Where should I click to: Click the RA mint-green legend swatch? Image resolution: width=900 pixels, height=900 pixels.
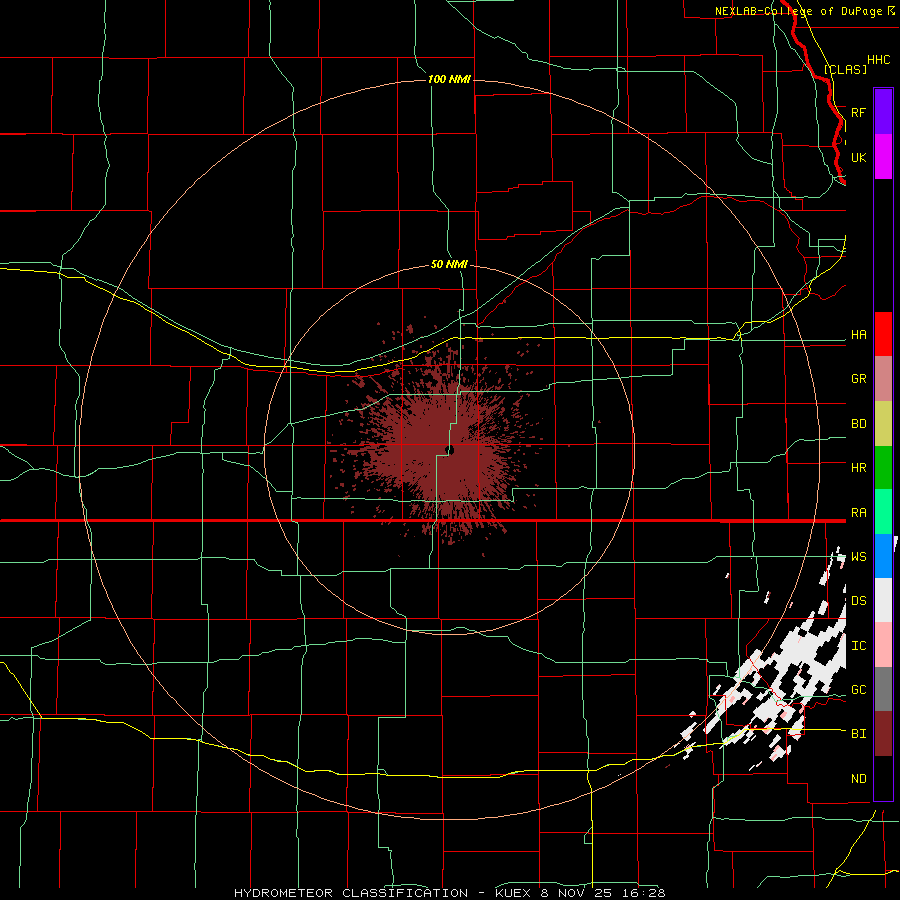click(883, 512)
